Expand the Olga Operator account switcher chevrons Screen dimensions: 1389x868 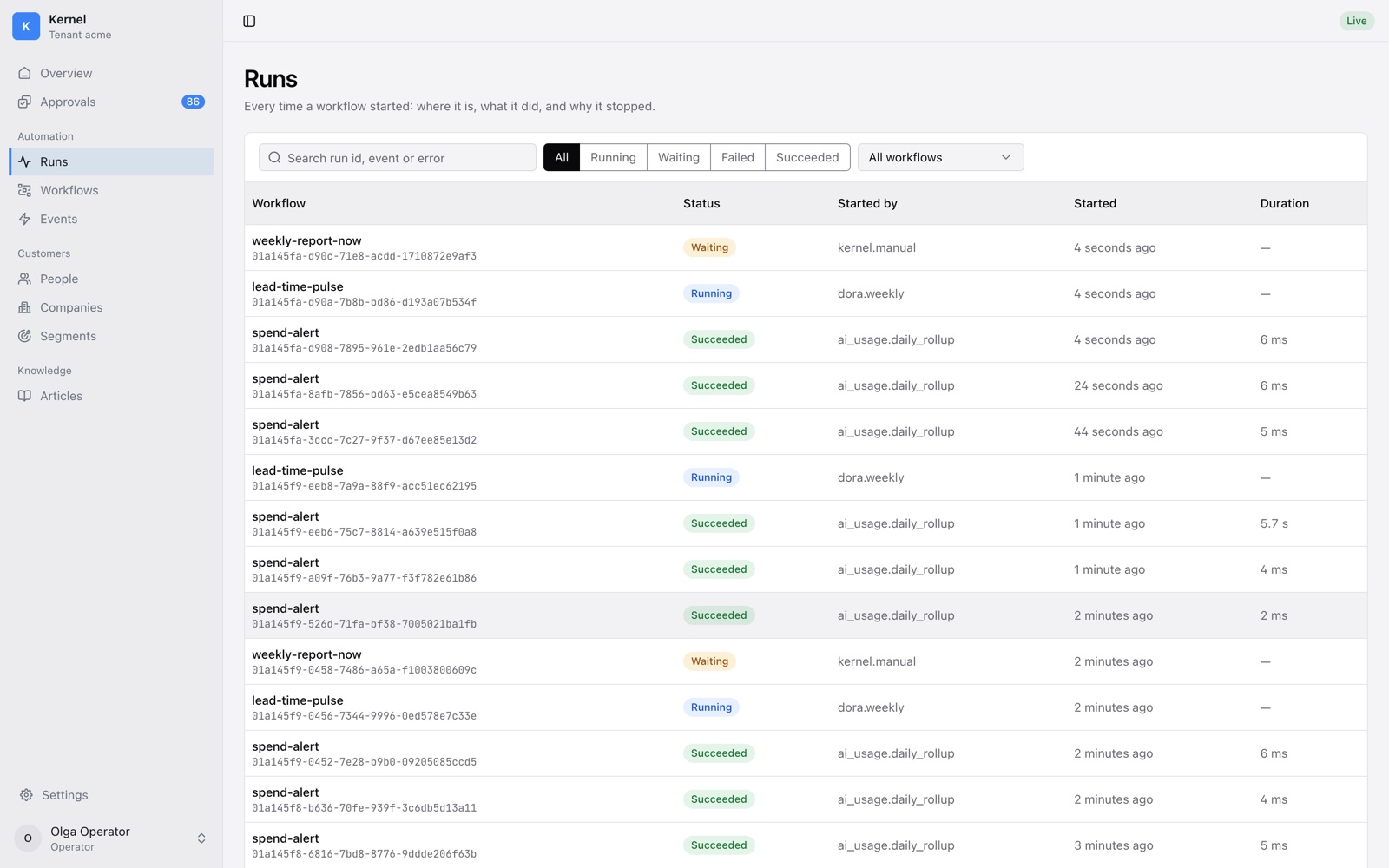(201, 838)
